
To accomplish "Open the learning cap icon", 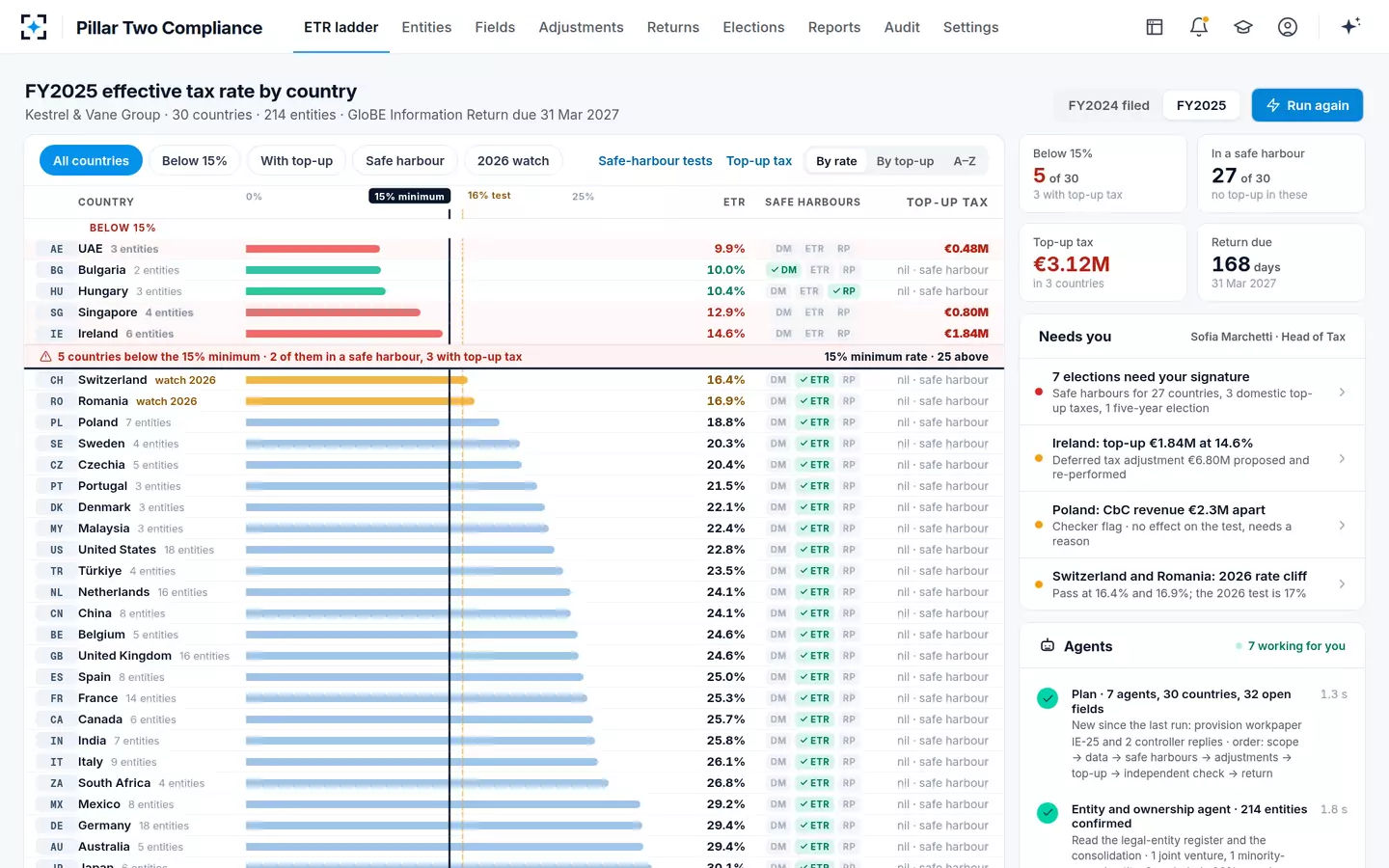I will [x=1243, y=27].
